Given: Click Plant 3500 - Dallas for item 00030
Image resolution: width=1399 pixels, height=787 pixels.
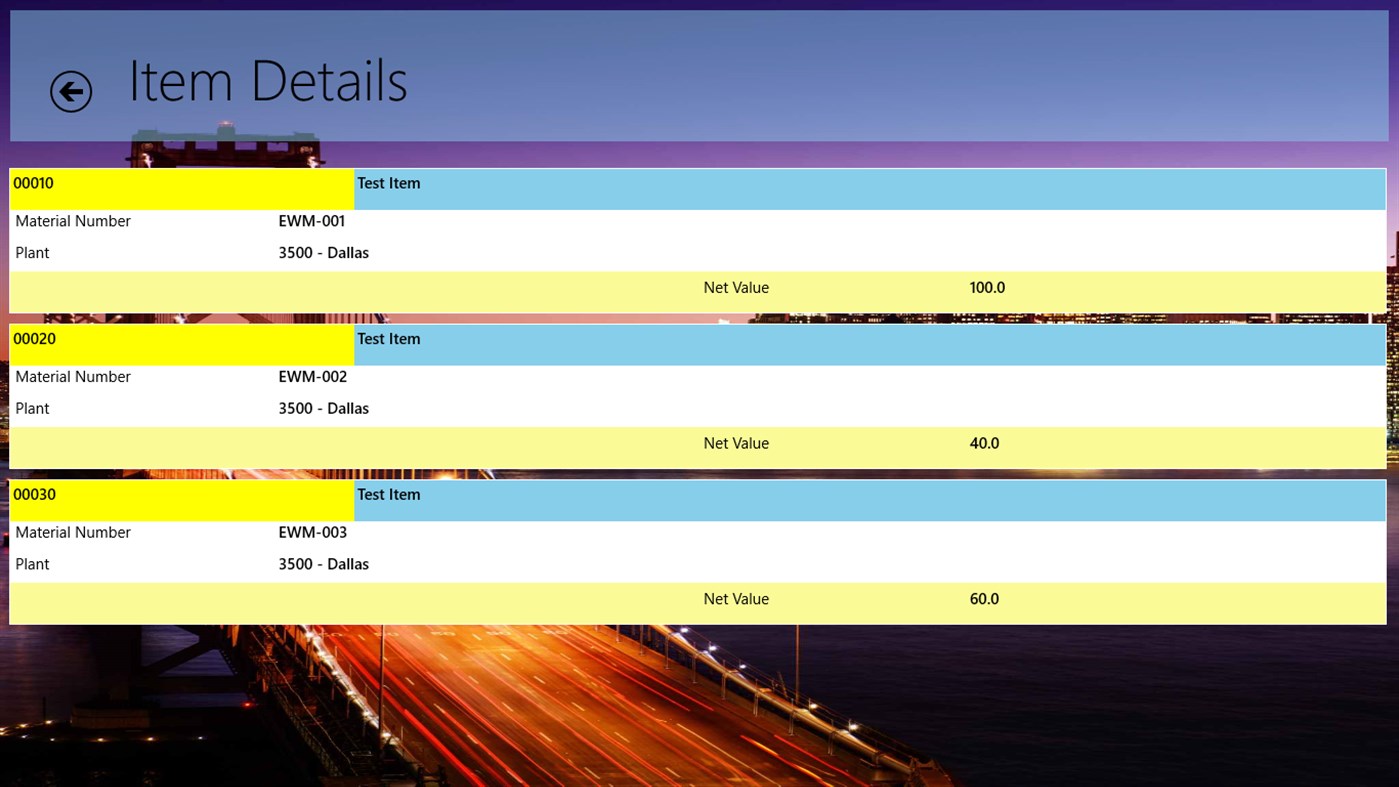Looking at the screenshot, I should pyautogui.click(x=323, y=564).
